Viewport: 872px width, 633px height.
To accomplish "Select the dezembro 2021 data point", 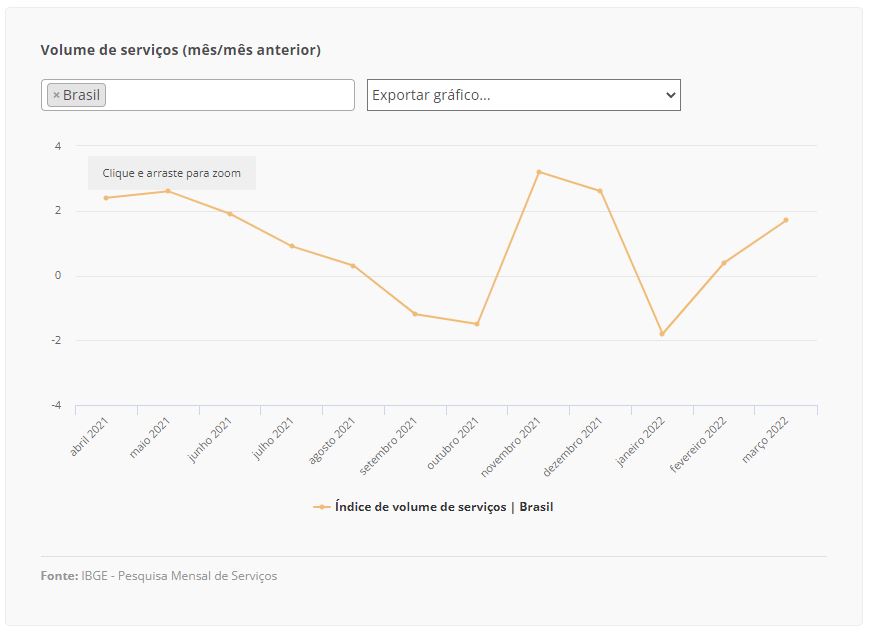I will click(x=600, y=191).
